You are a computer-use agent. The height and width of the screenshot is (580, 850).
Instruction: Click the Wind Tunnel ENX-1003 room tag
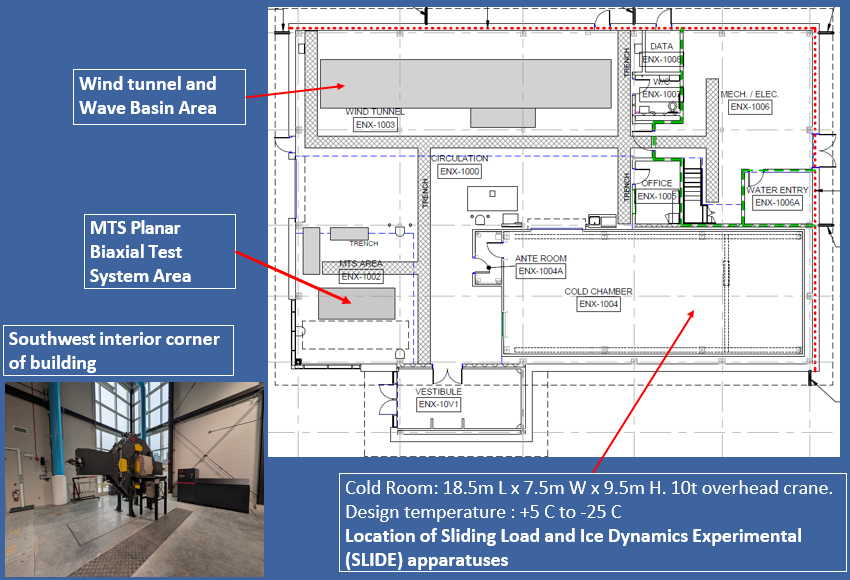(x=375, y=125)
